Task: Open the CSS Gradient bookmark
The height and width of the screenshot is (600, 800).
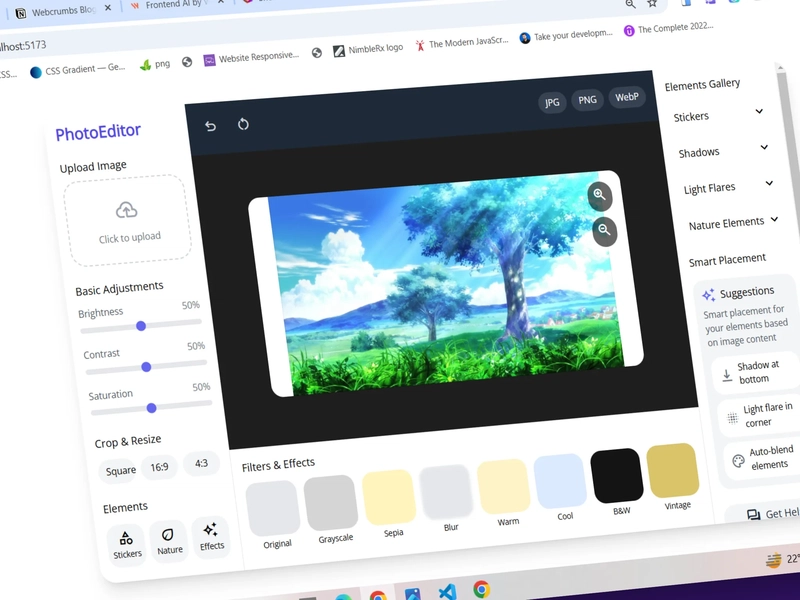Action: pos(78,69)
